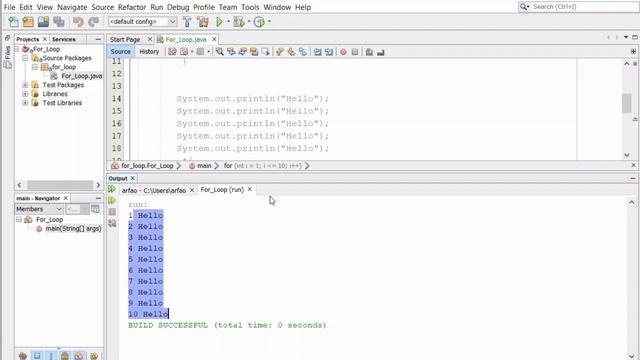
Task: Click the Build Project hammer icon
Action: [187, 22]
